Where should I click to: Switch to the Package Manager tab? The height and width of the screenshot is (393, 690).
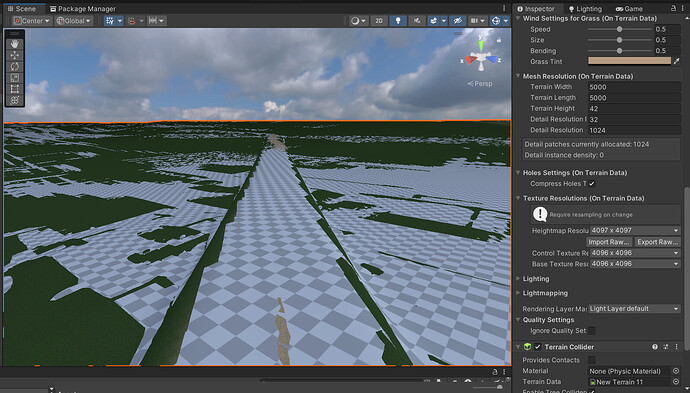click(x=82, y=8)
